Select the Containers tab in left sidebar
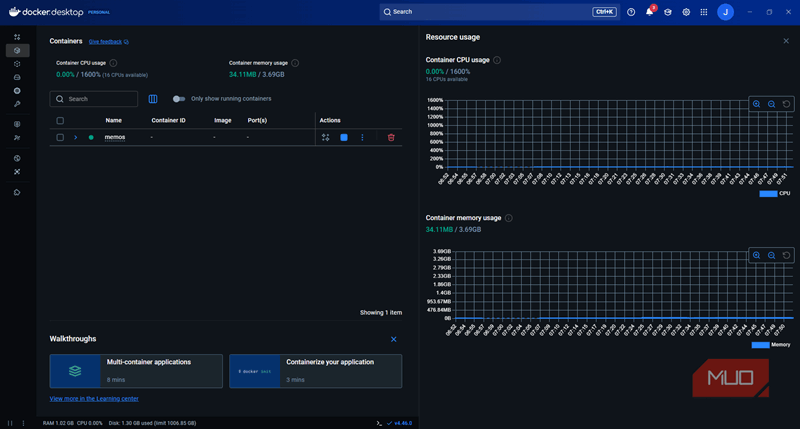The width and height of the screenshot is (800, 429). (17, 50)
